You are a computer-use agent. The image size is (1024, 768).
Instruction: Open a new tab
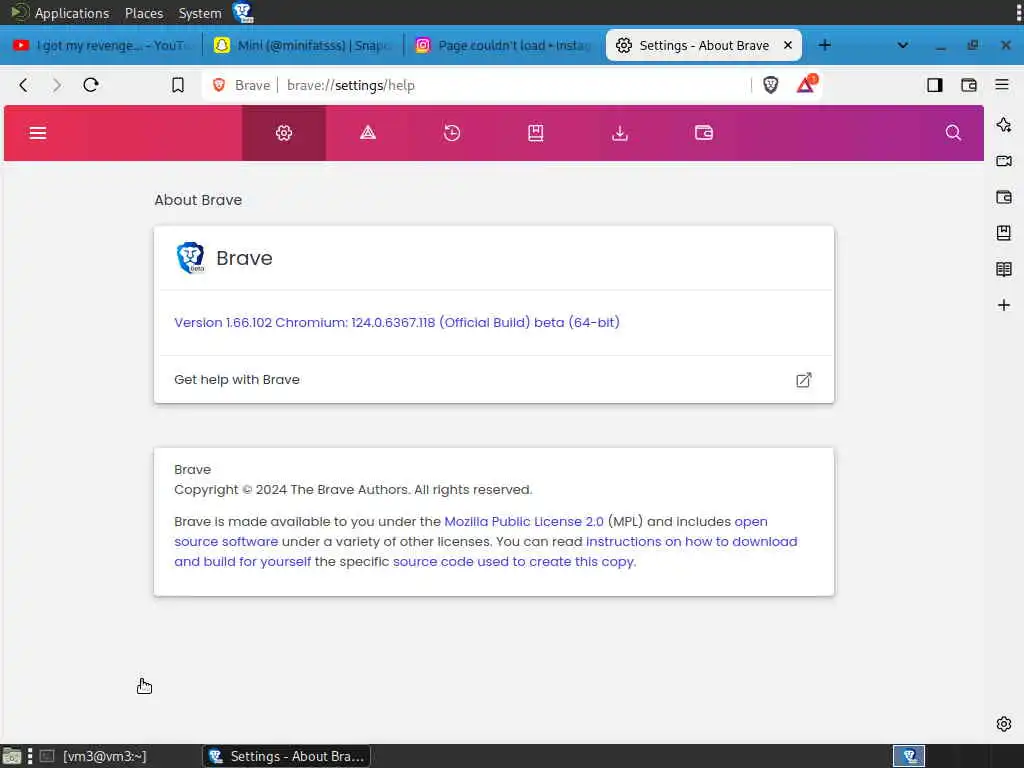point(825,45)
